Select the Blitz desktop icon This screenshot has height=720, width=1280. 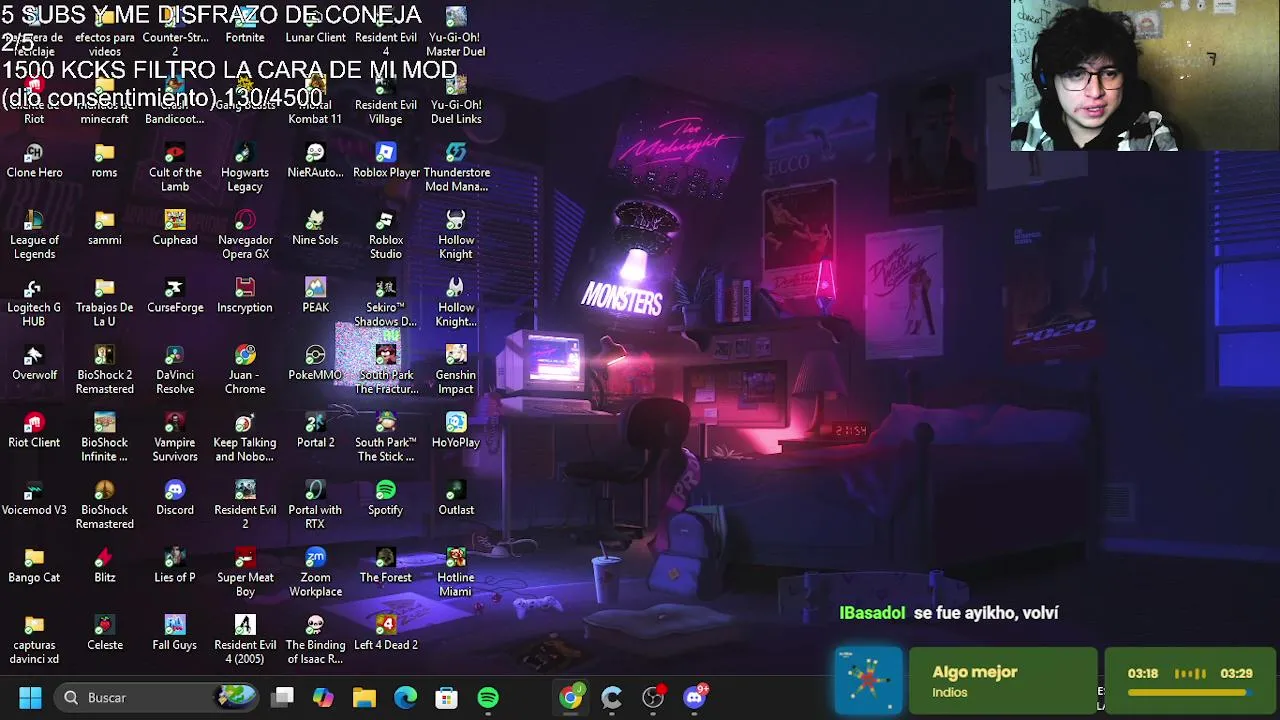pyautogui.click(x=104, y=565)
